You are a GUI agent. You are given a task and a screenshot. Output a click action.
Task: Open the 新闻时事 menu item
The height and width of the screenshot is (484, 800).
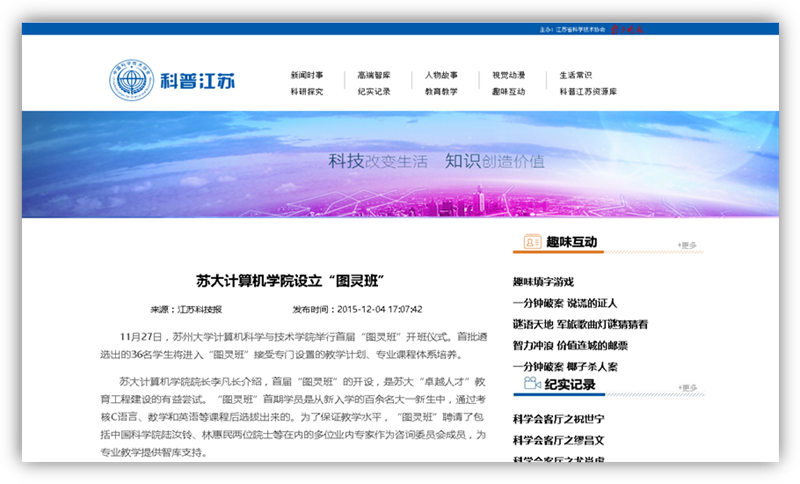307,75
